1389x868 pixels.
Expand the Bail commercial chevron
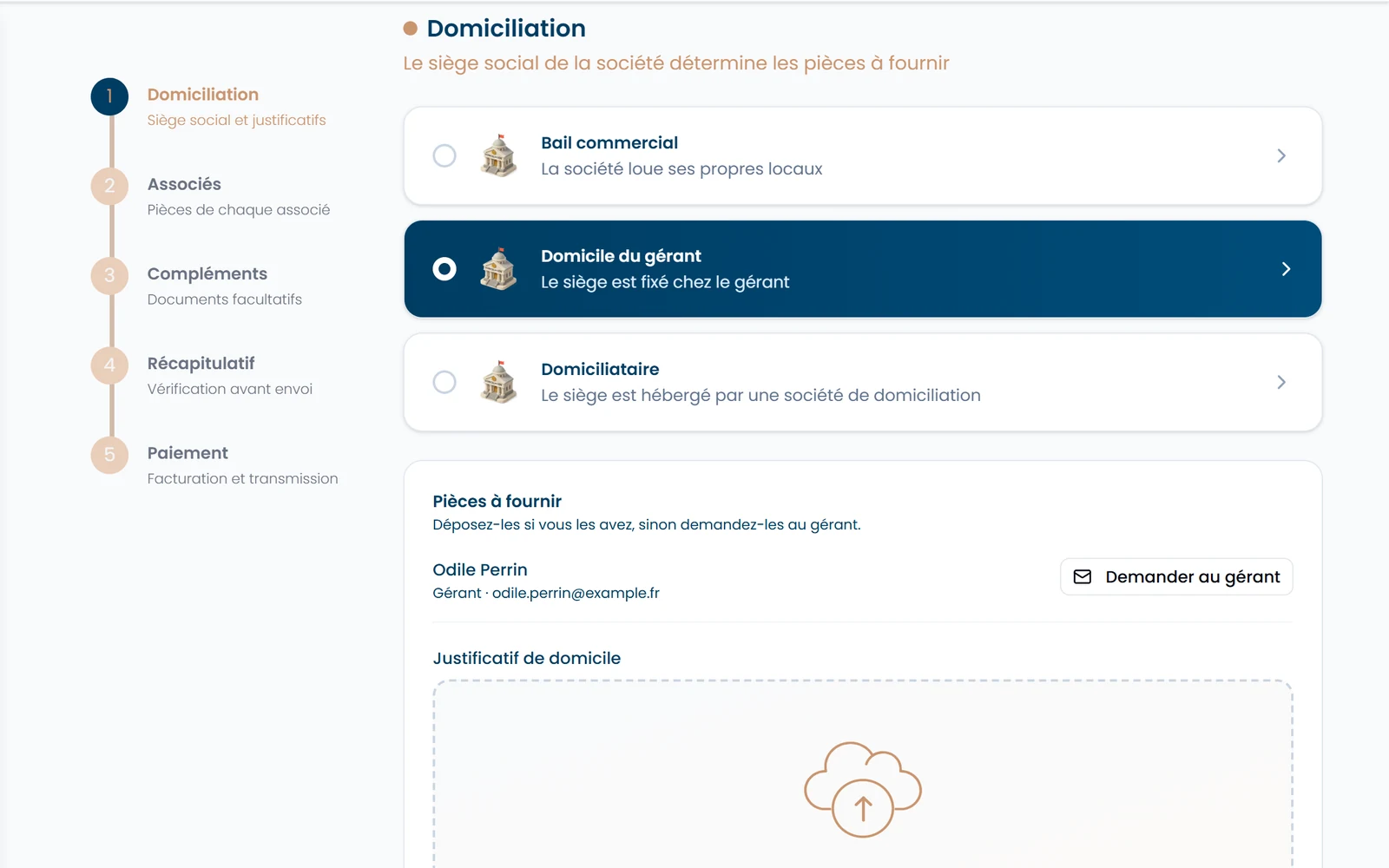(x=1281, y=155)
